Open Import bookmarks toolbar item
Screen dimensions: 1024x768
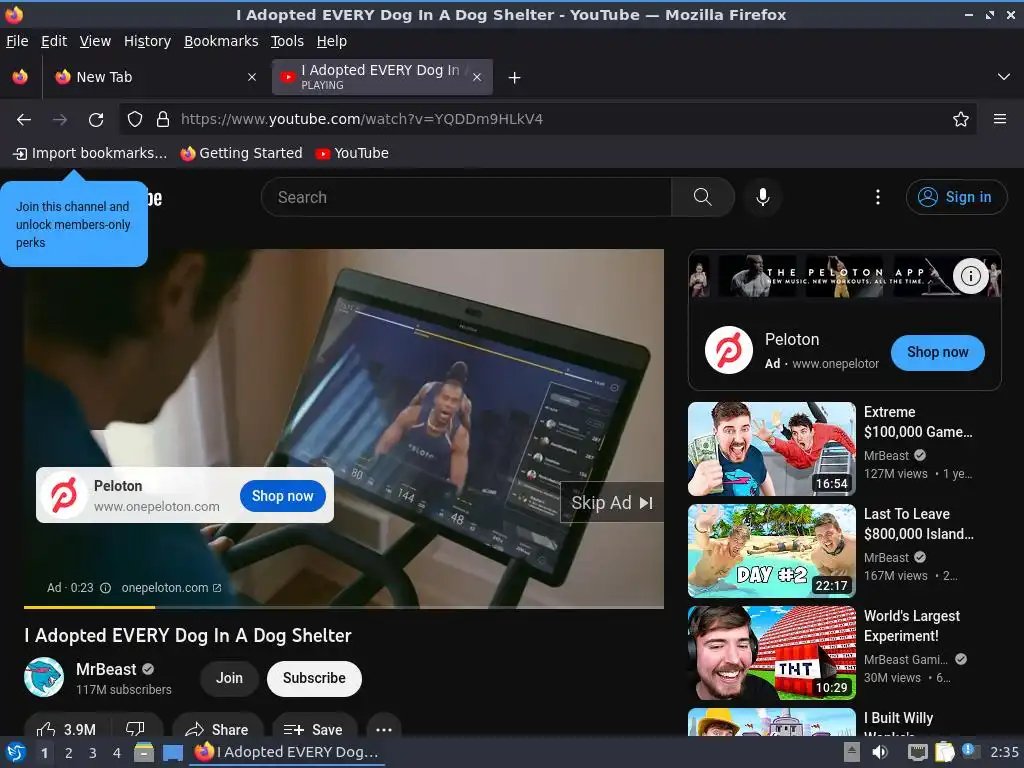(x=90, y=153)
